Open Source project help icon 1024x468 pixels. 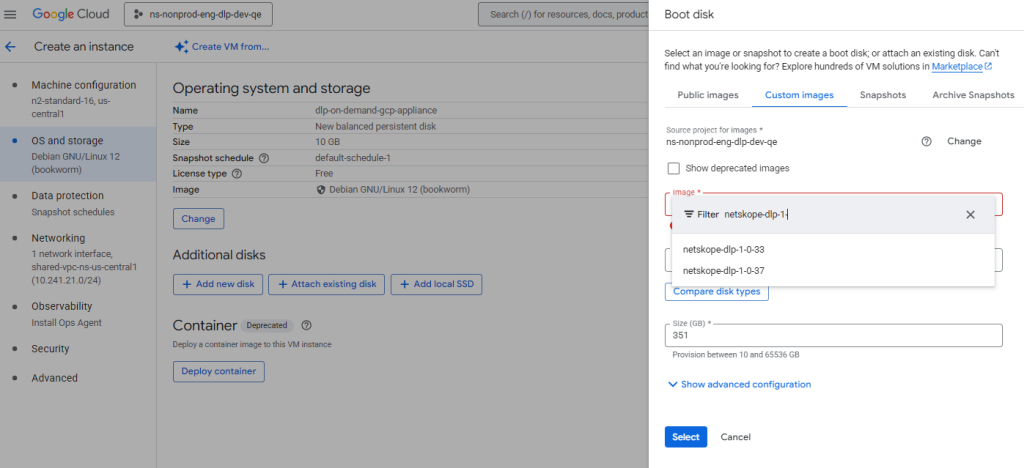tap(926, 142)
